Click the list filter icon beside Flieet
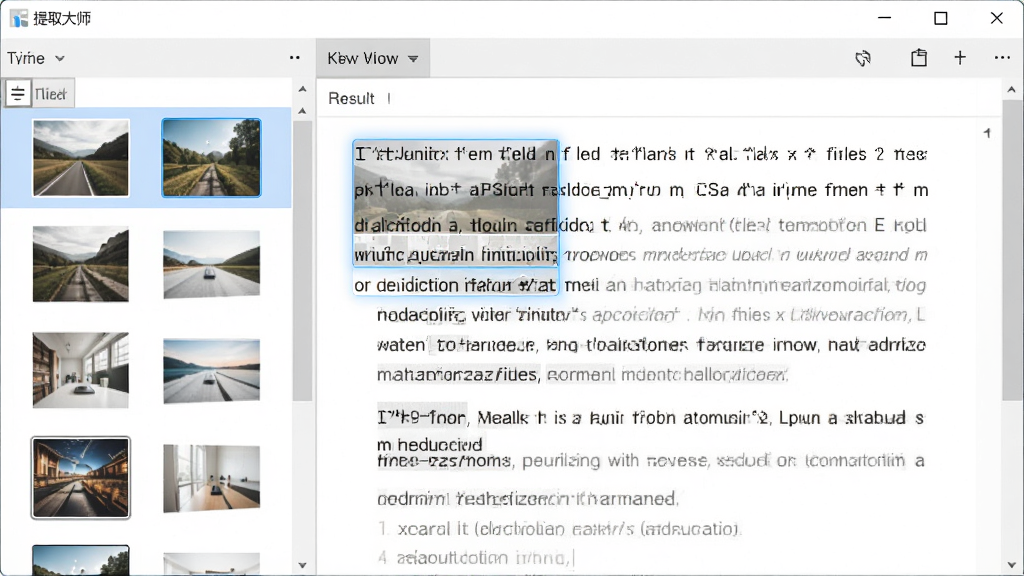Viewport: 1024px width, 576px height. pyautogui.click(x=18, y=93)
